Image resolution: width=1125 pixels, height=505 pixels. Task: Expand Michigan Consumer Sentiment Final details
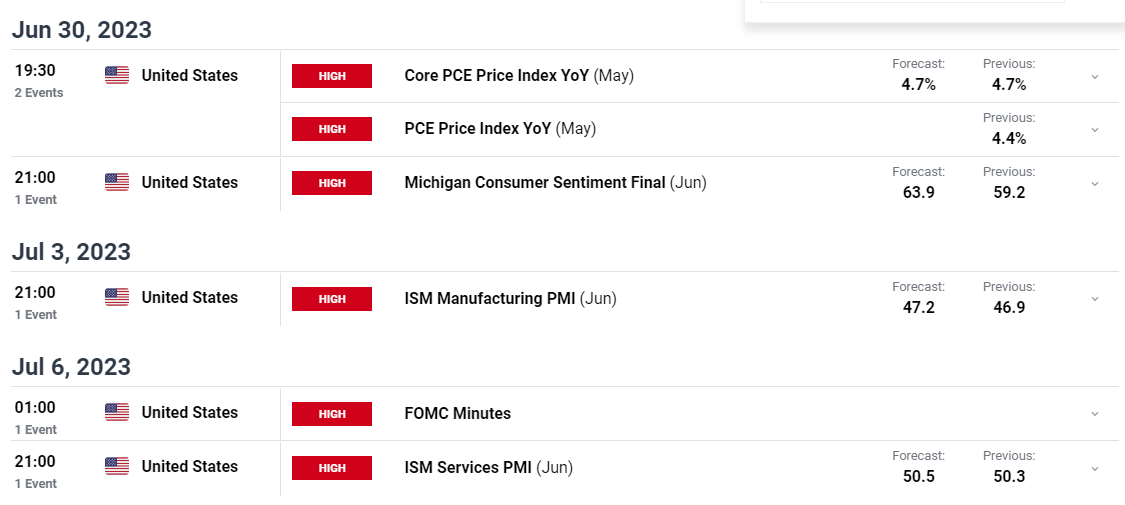1095,184
